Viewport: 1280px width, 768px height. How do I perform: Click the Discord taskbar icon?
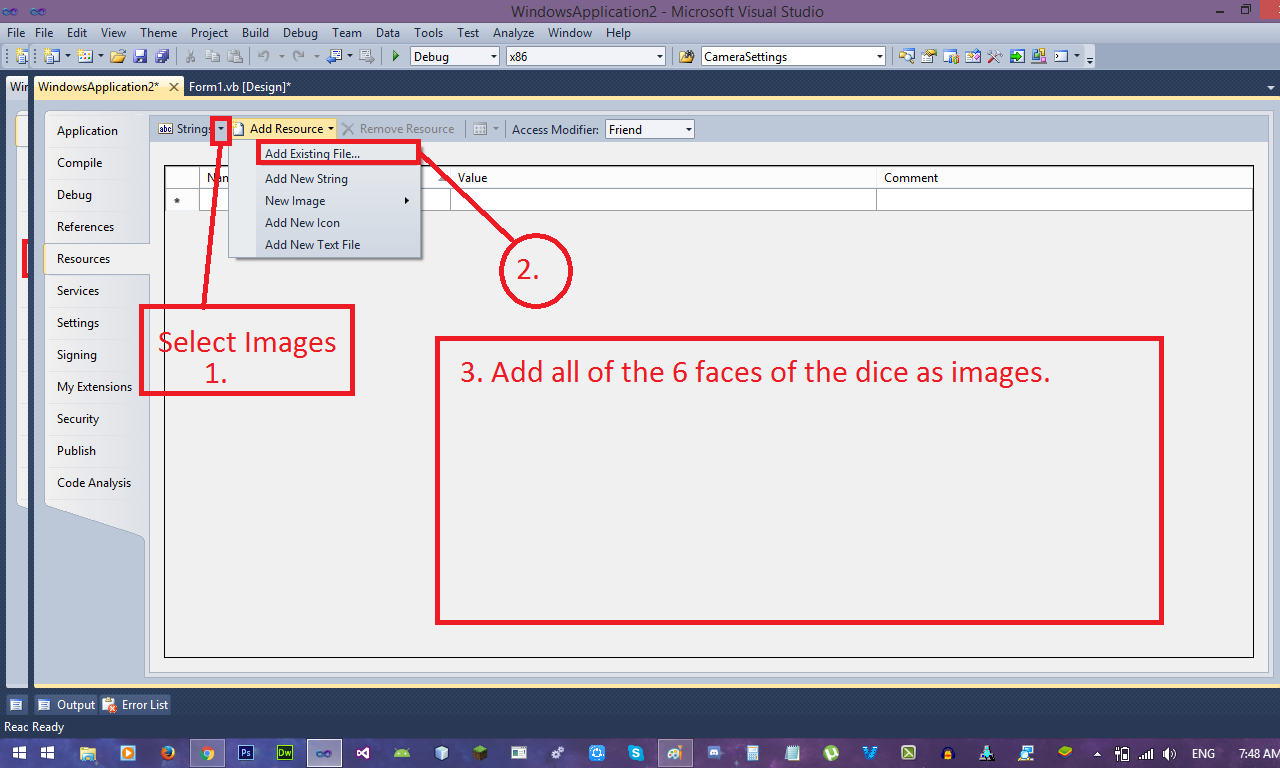[x=714, y=753]
